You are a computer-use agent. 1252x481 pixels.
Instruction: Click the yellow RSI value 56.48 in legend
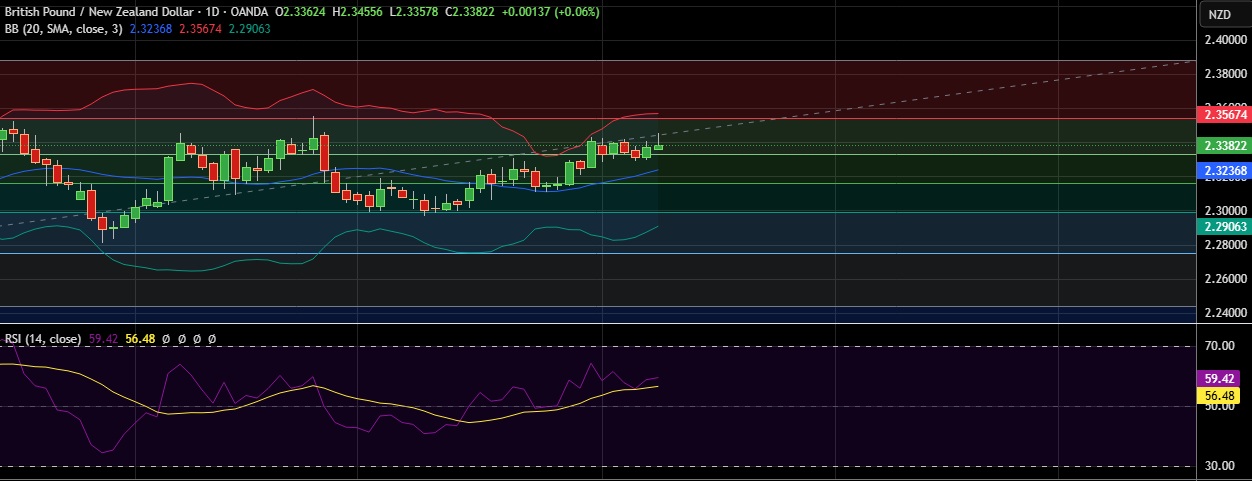point(141,339)
